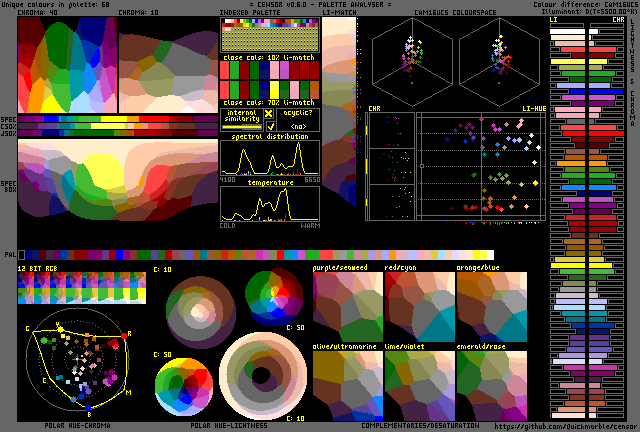Open the Chroma 10 colour map
Viewport: 640px width, 432px height.
[x=168, y=65]
